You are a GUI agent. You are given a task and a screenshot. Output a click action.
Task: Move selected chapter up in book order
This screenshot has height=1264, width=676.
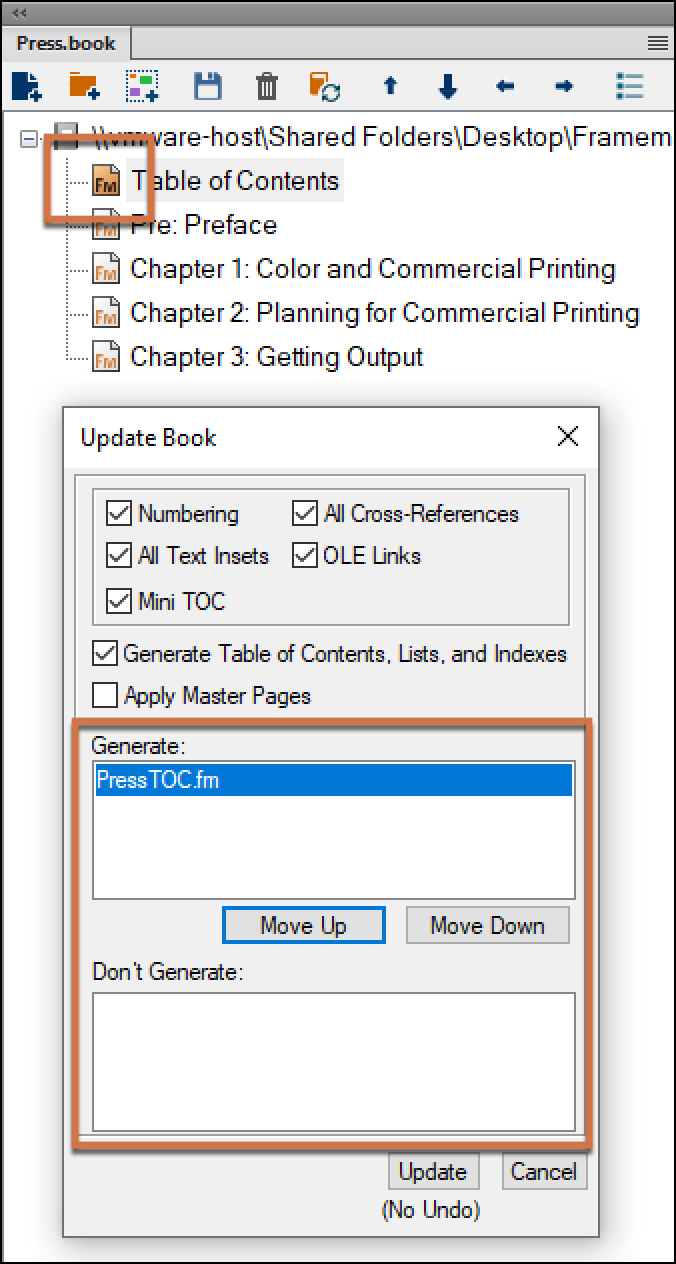point(390,87)
